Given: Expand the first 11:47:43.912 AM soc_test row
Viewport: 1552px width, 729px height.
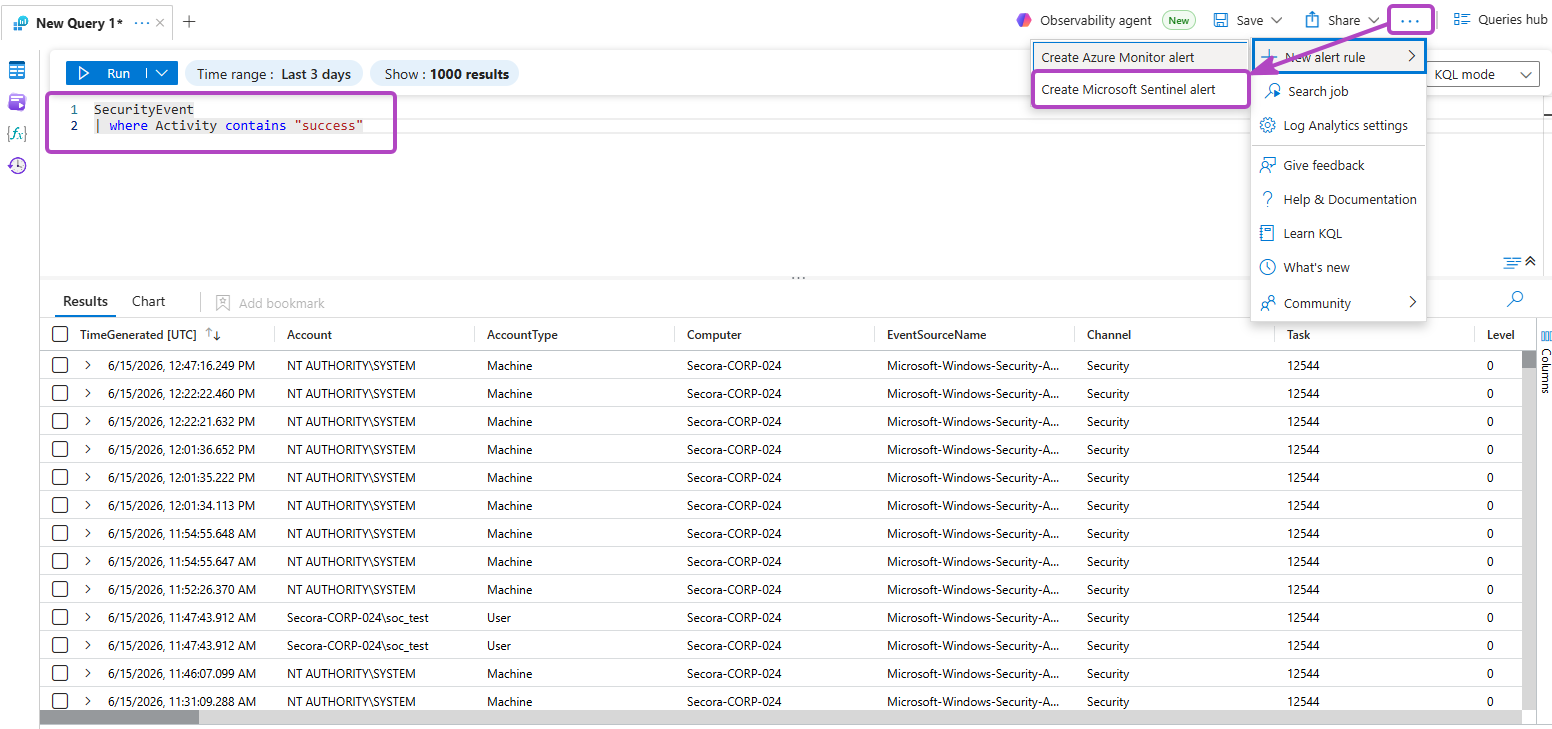Looking at the screenshot, I should click(x=88, y=618).
